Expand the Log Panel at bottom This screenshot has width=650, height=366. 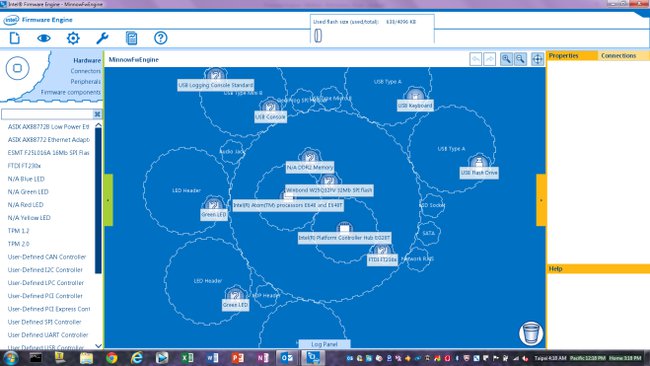[x=324, y=344]
